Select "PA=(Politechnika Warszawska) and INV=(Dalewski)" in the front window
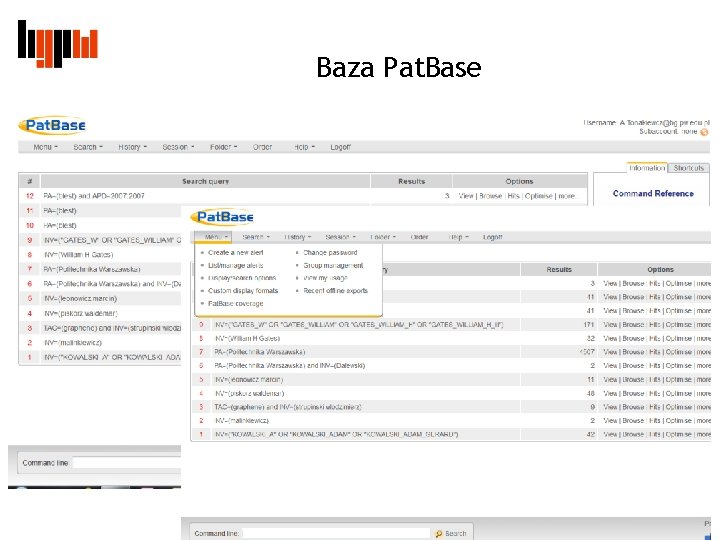720x540 pixels. [290, 366]
